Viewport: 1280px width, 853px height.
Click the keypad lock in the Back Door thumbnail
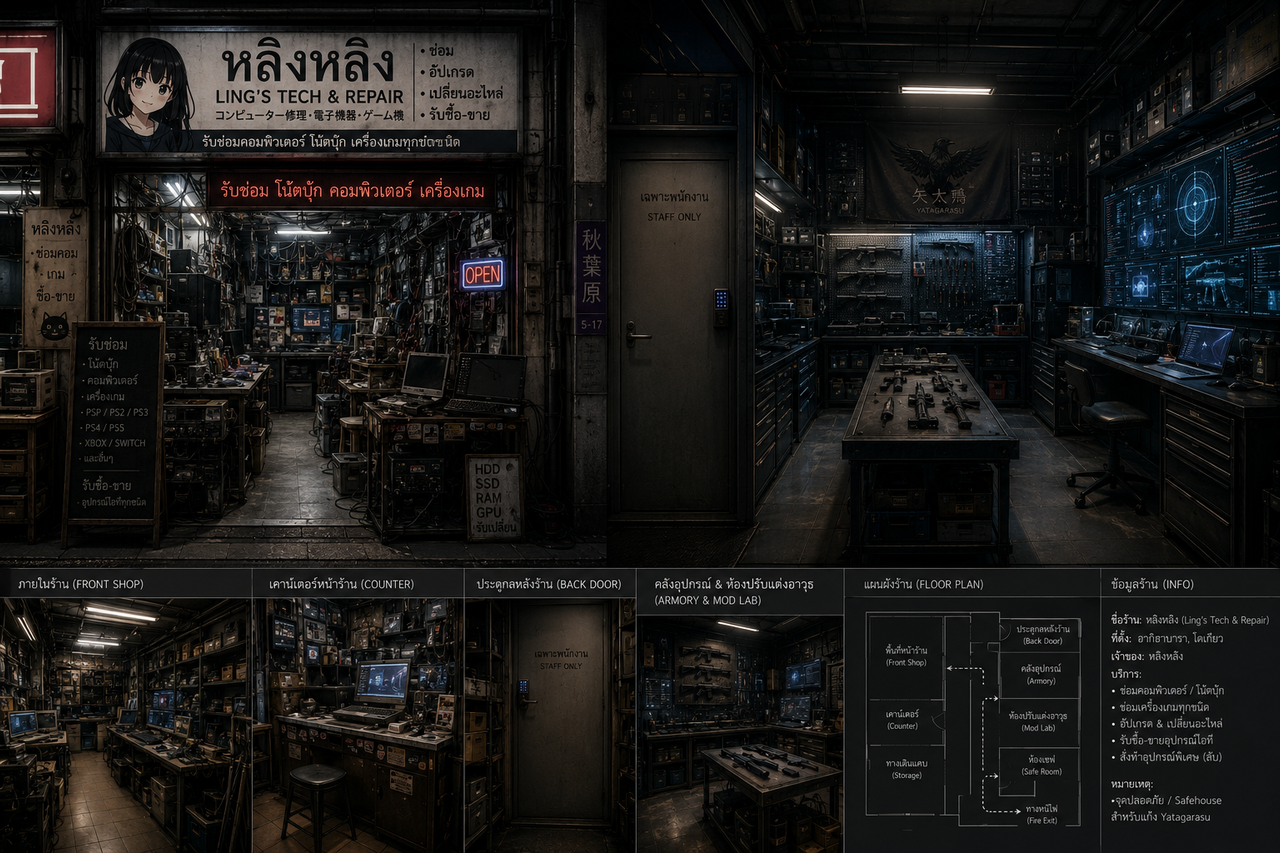tap(523, 690)
